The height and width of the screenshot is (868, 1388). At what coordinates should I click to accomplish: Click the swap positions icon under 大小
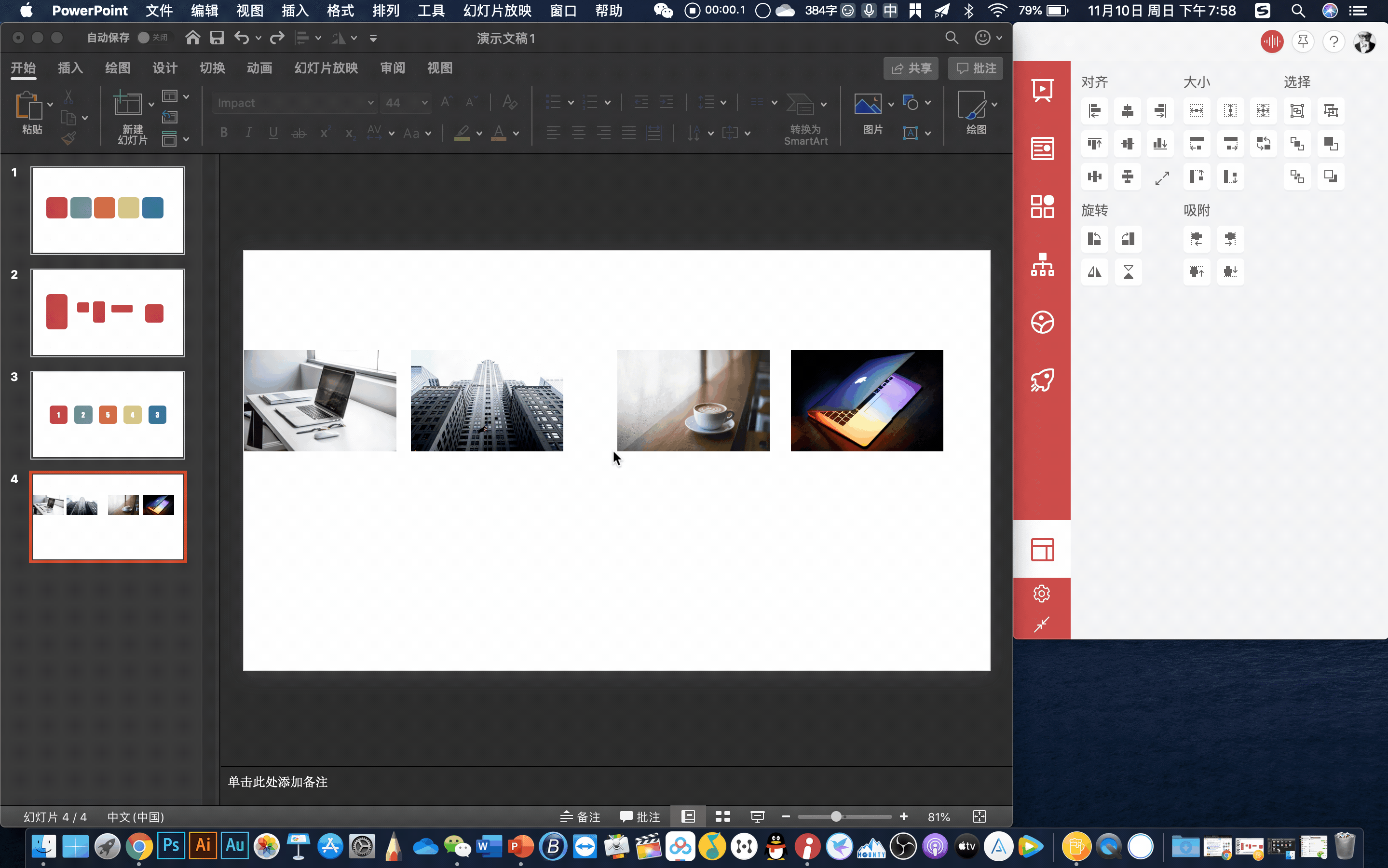[1263, 144]
